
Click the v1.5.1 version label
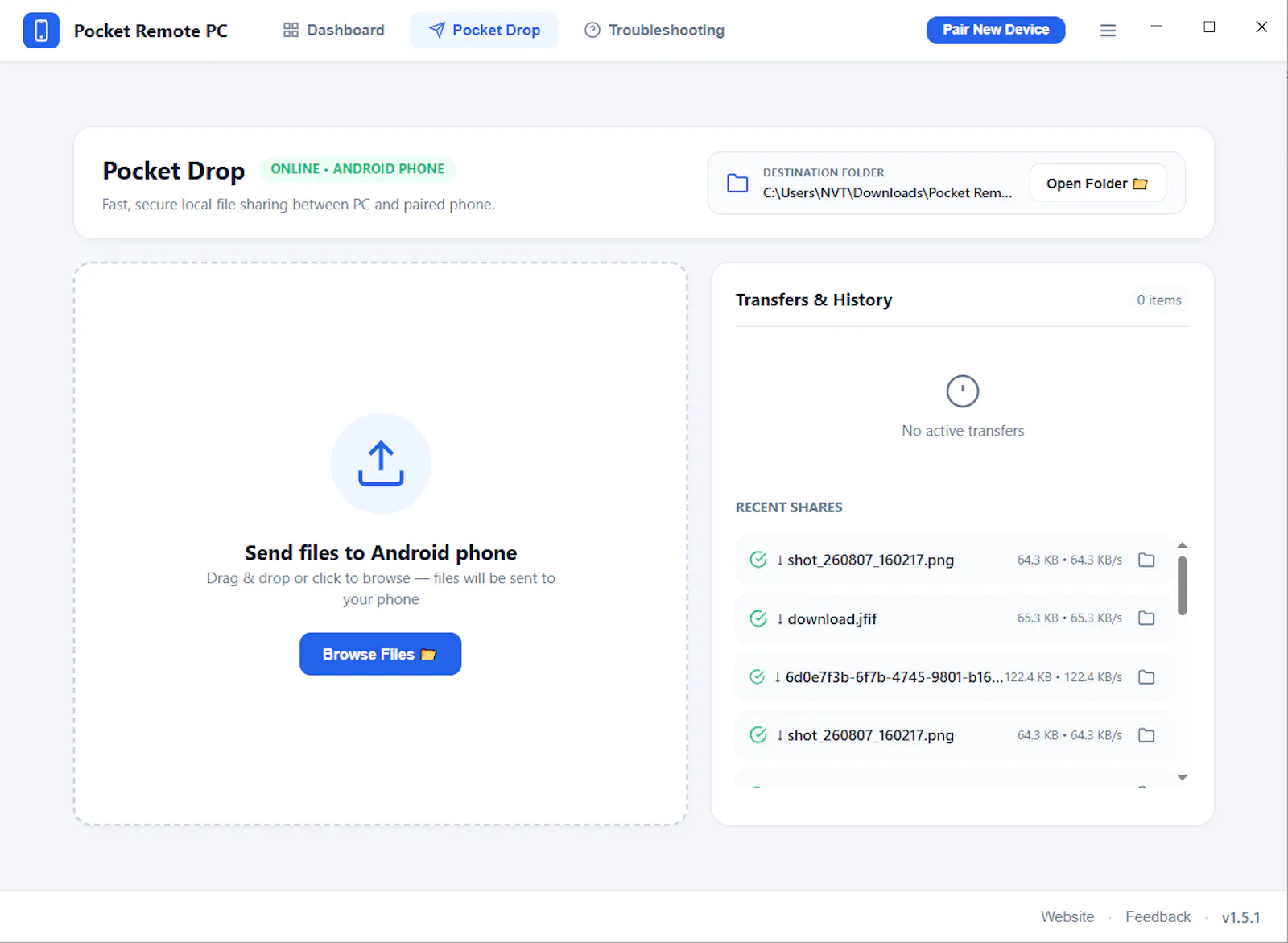1241,917
